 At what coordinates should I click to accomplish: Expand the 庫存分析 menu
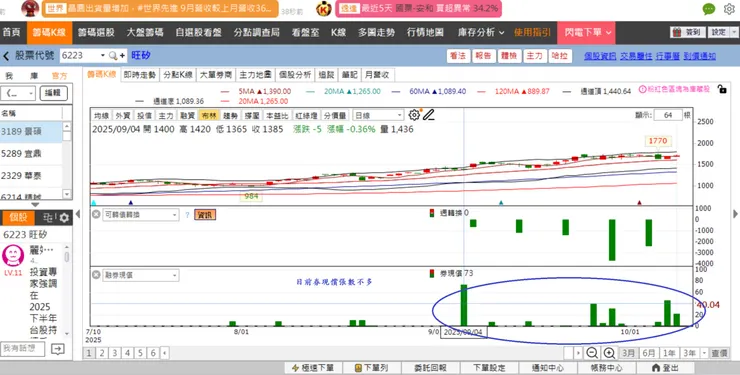pos(481,33)
